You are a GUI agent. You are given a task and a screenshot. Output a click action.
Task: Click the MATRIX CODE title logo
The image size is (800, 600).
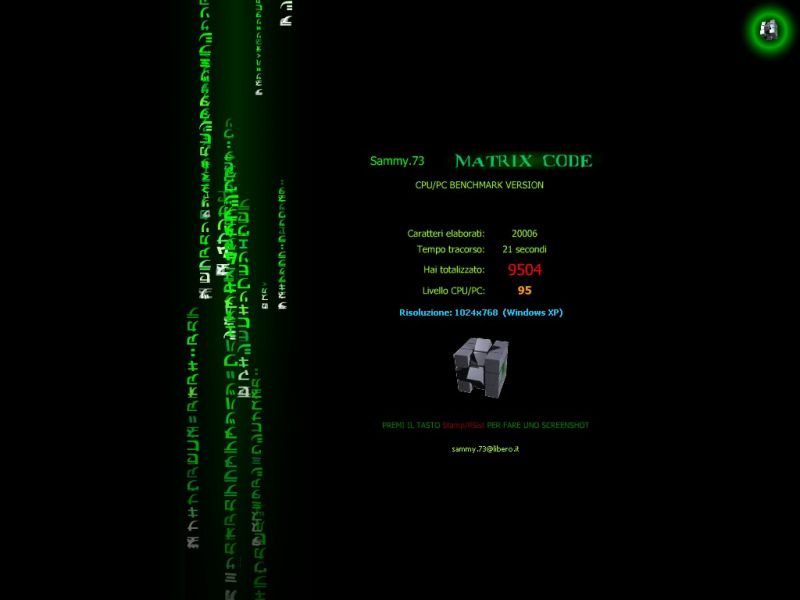coord(523,161)
